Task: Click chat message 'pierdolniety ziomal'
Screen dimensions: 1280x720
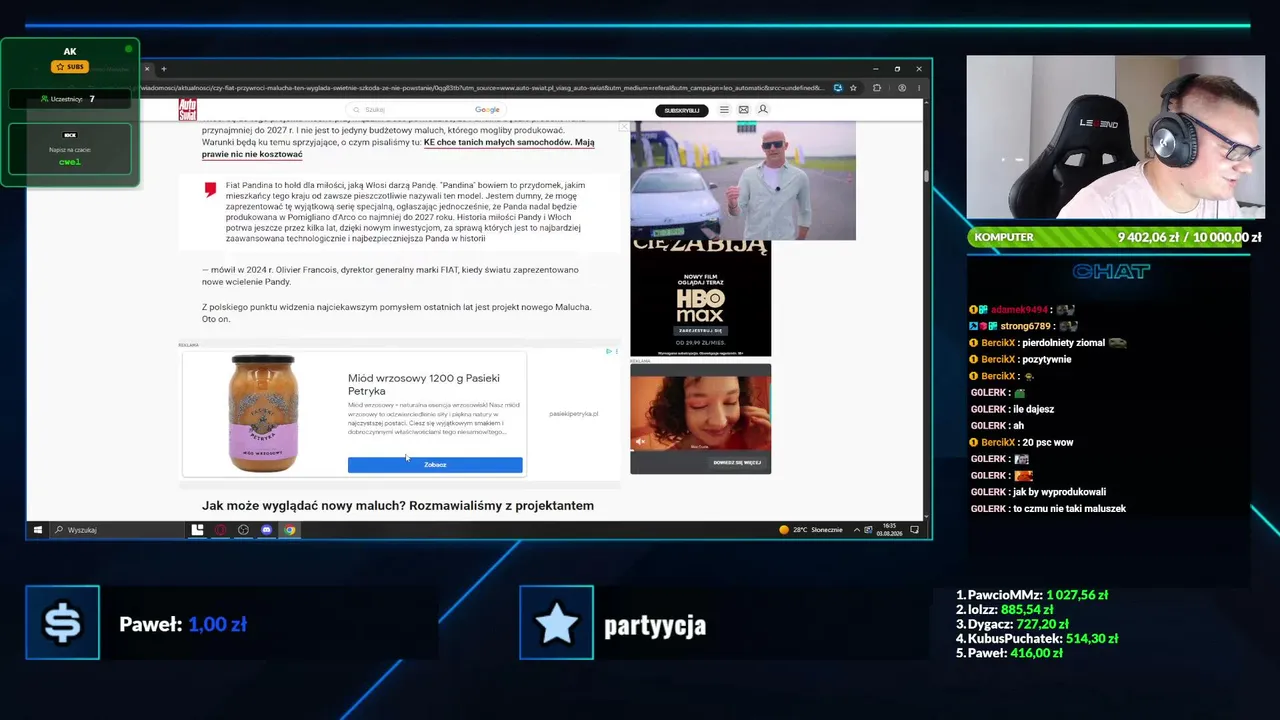Action: coord(1063,343)
